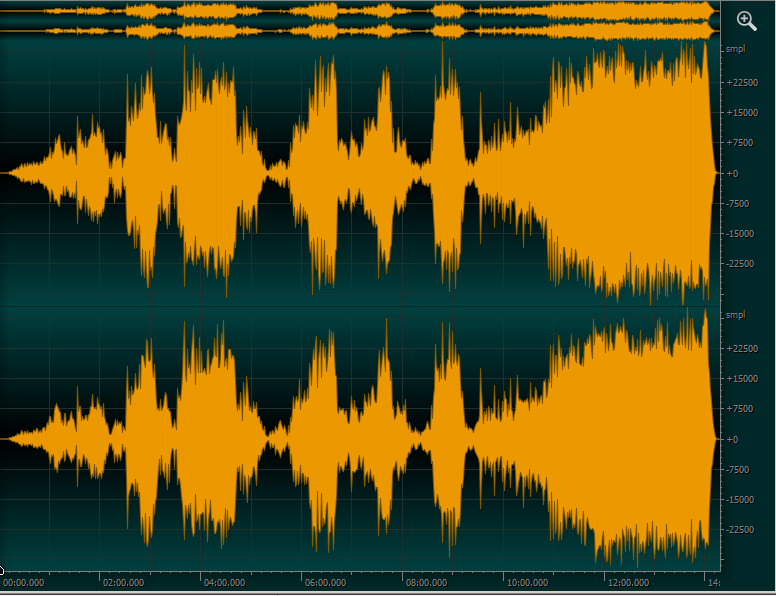Click -7500 on the upper channel's amplitude scale

(739, 204)
